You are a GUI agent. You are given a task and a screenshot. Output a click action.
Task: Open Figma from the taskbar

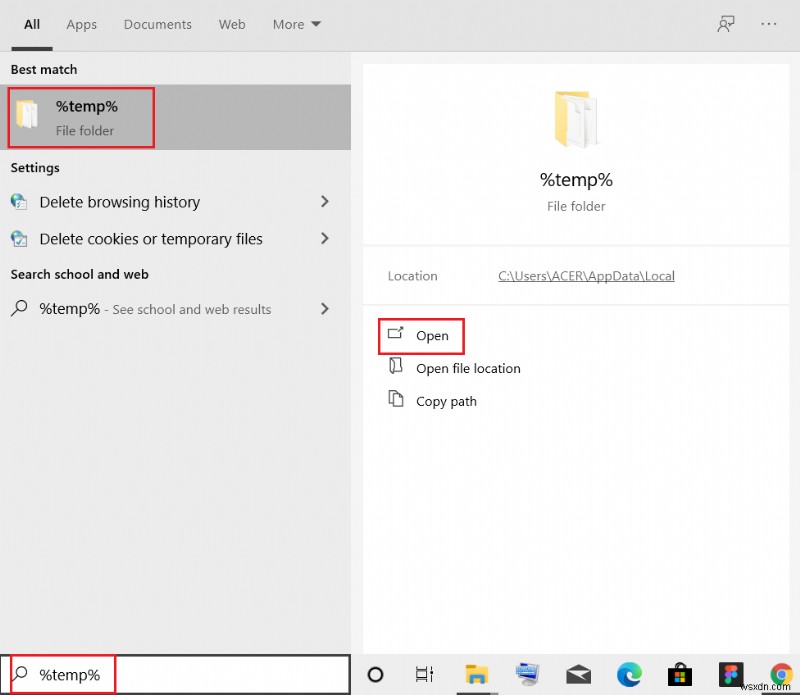click(731, 675)
